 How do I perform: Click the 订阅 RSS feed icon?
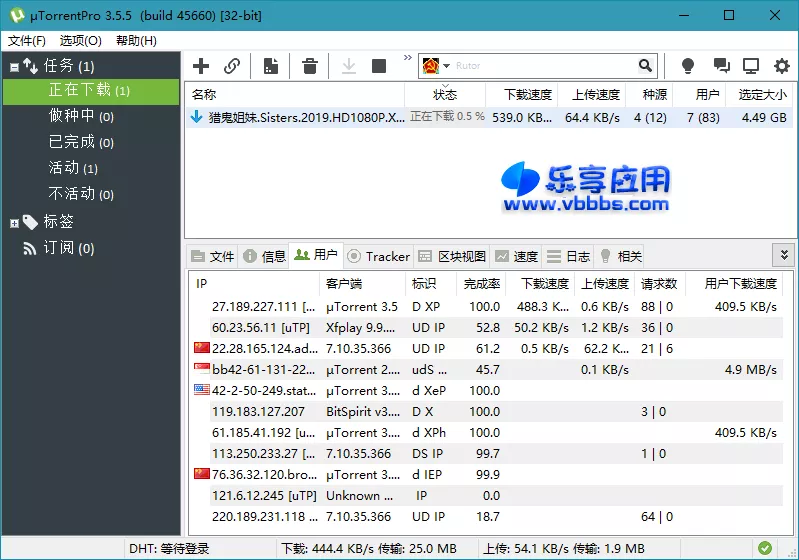tap(30, 249)
